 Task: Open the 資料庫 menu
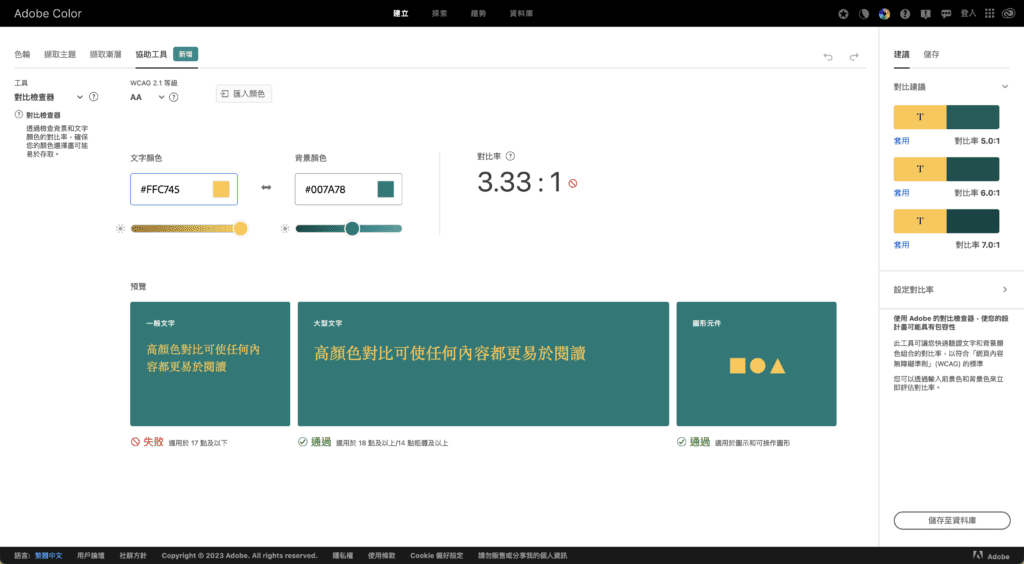tap(521, 14)
